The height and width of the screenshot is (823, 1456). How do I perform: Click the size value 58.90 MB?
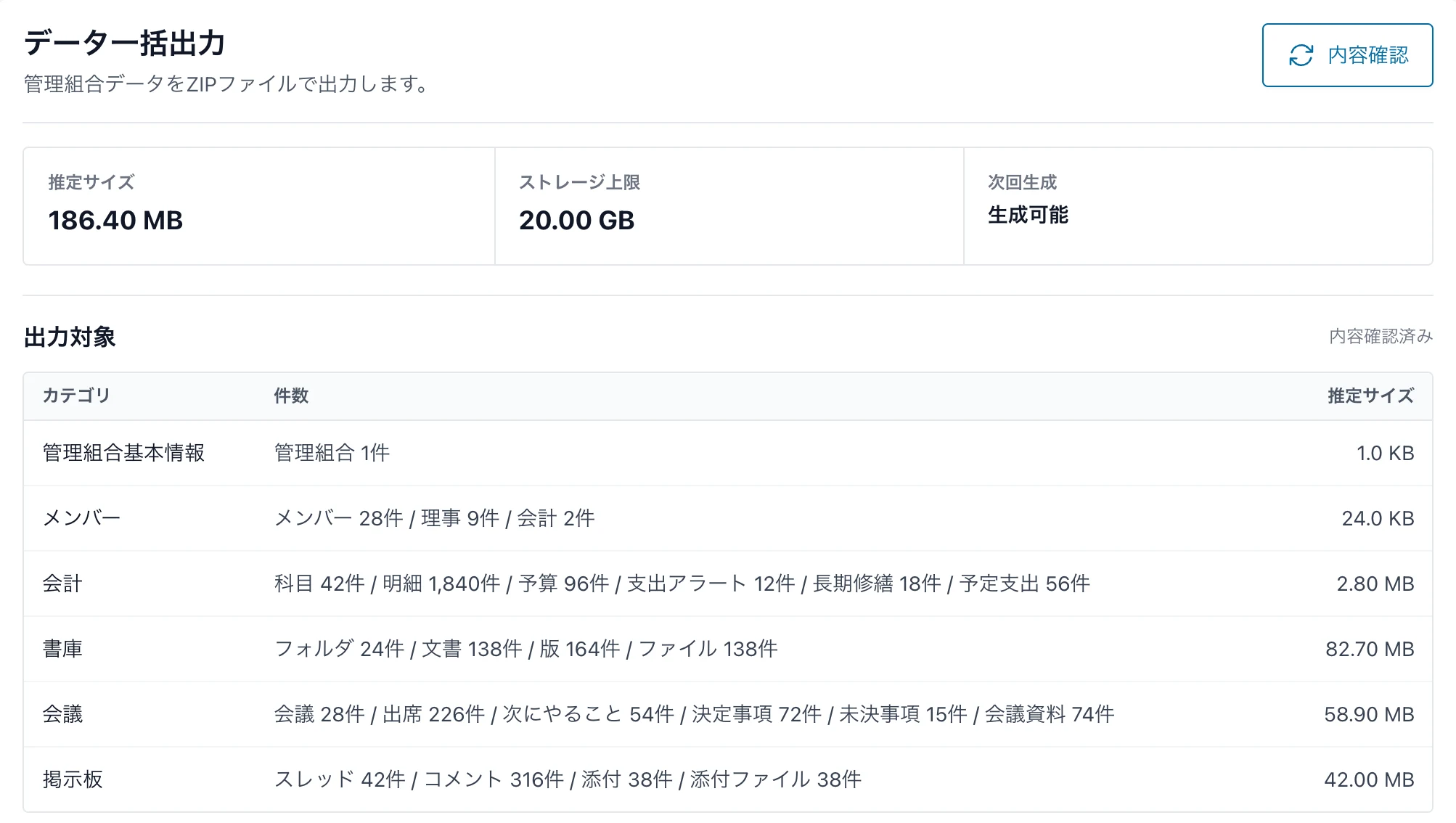[1369, 714]
